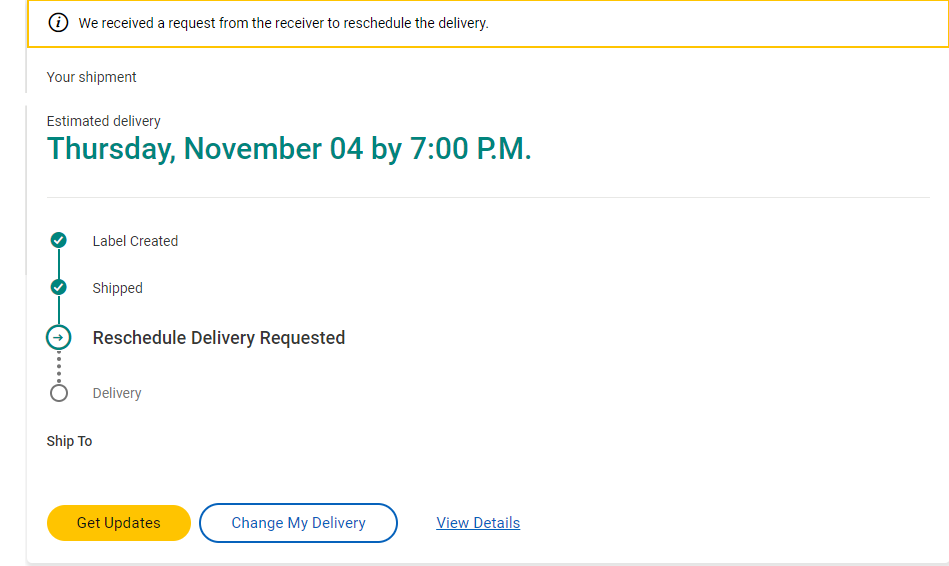The width and height of the screenshot is (949, 566).
Task: Click the dotted progress line before Delivery
Action: (x=59, y=367)
